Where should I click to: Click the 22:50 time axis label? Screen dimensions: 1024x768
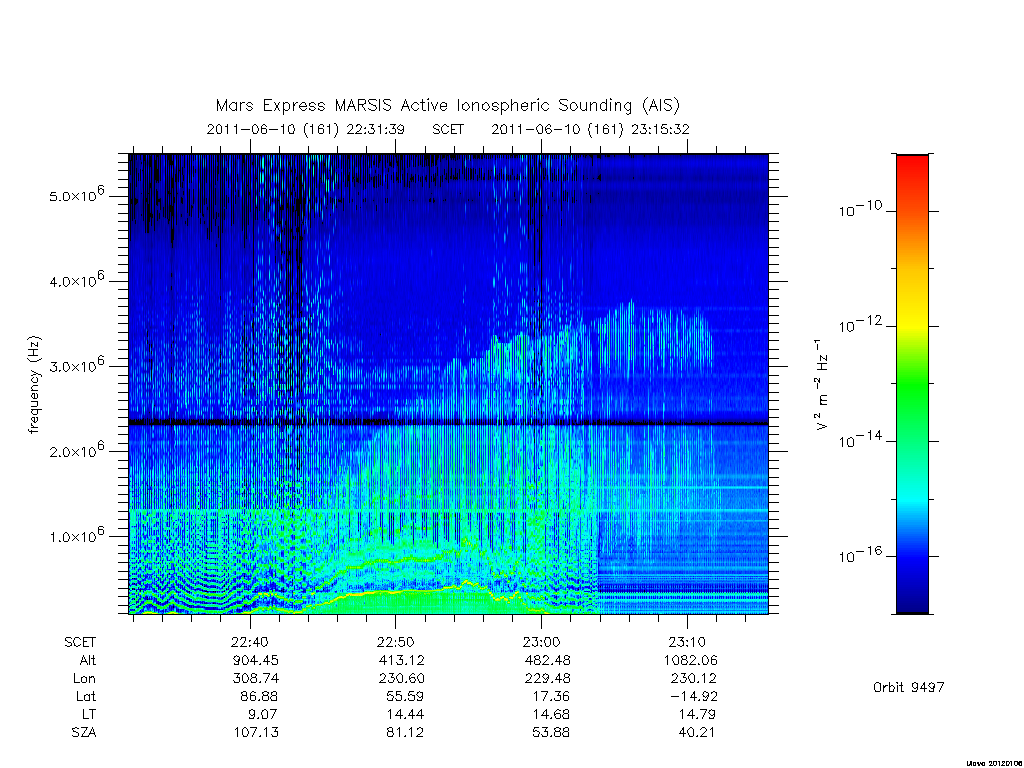tap(395, 642)
